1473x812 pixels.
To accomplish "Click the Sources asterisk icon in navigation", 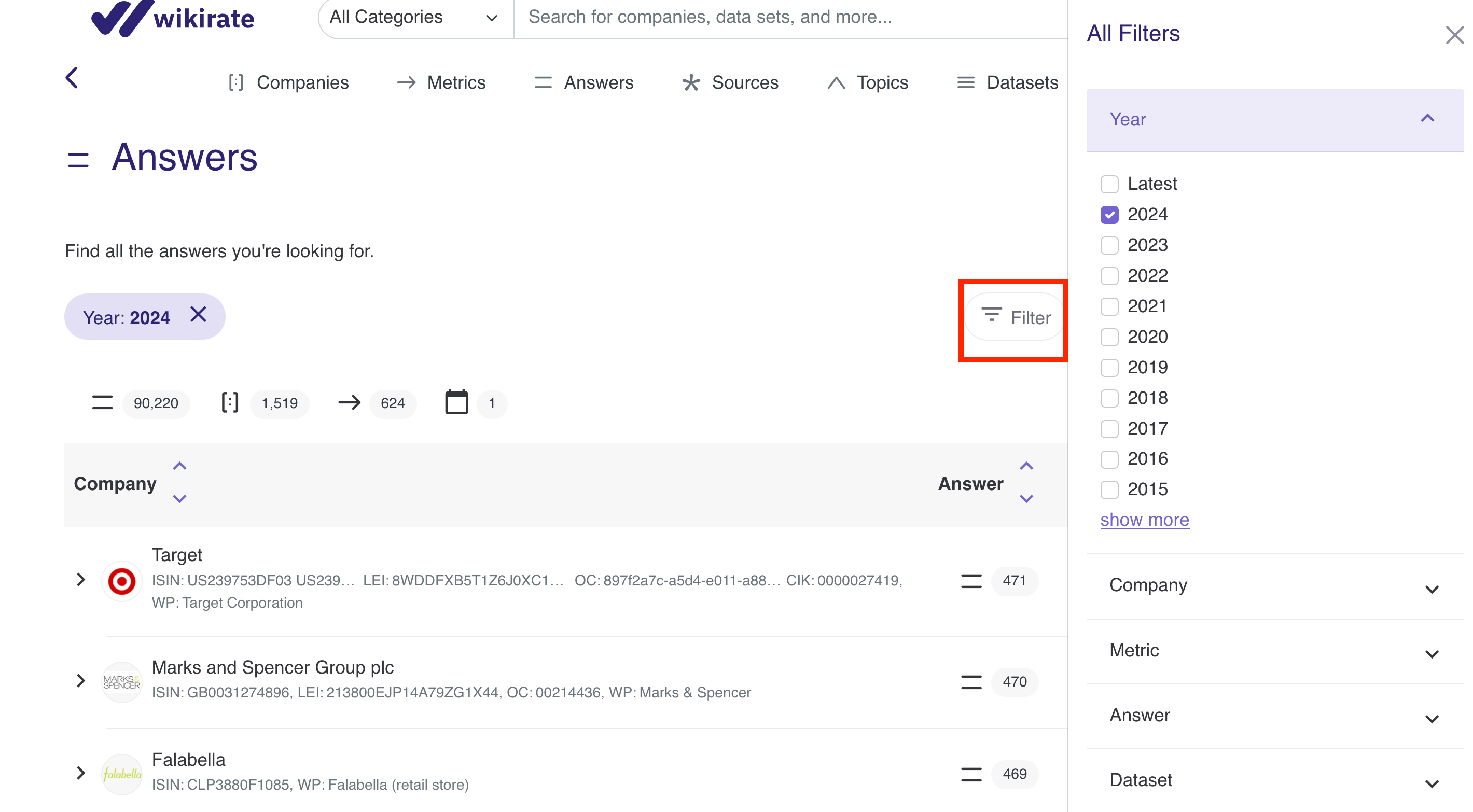I will [691, 82].
